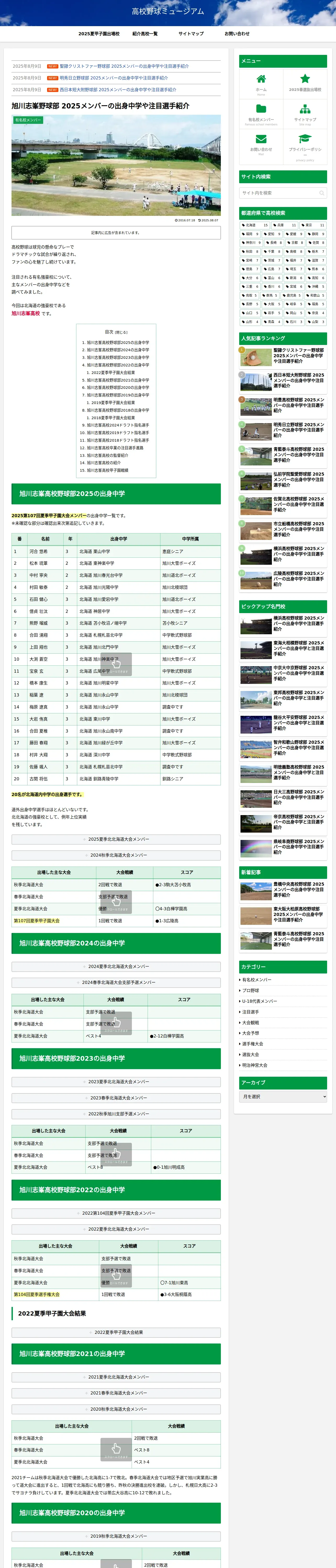This screenshot has width=336, height=1568.
Task: Select the 千葉 8 prefecture tag
Action: [x=272, y=251]
